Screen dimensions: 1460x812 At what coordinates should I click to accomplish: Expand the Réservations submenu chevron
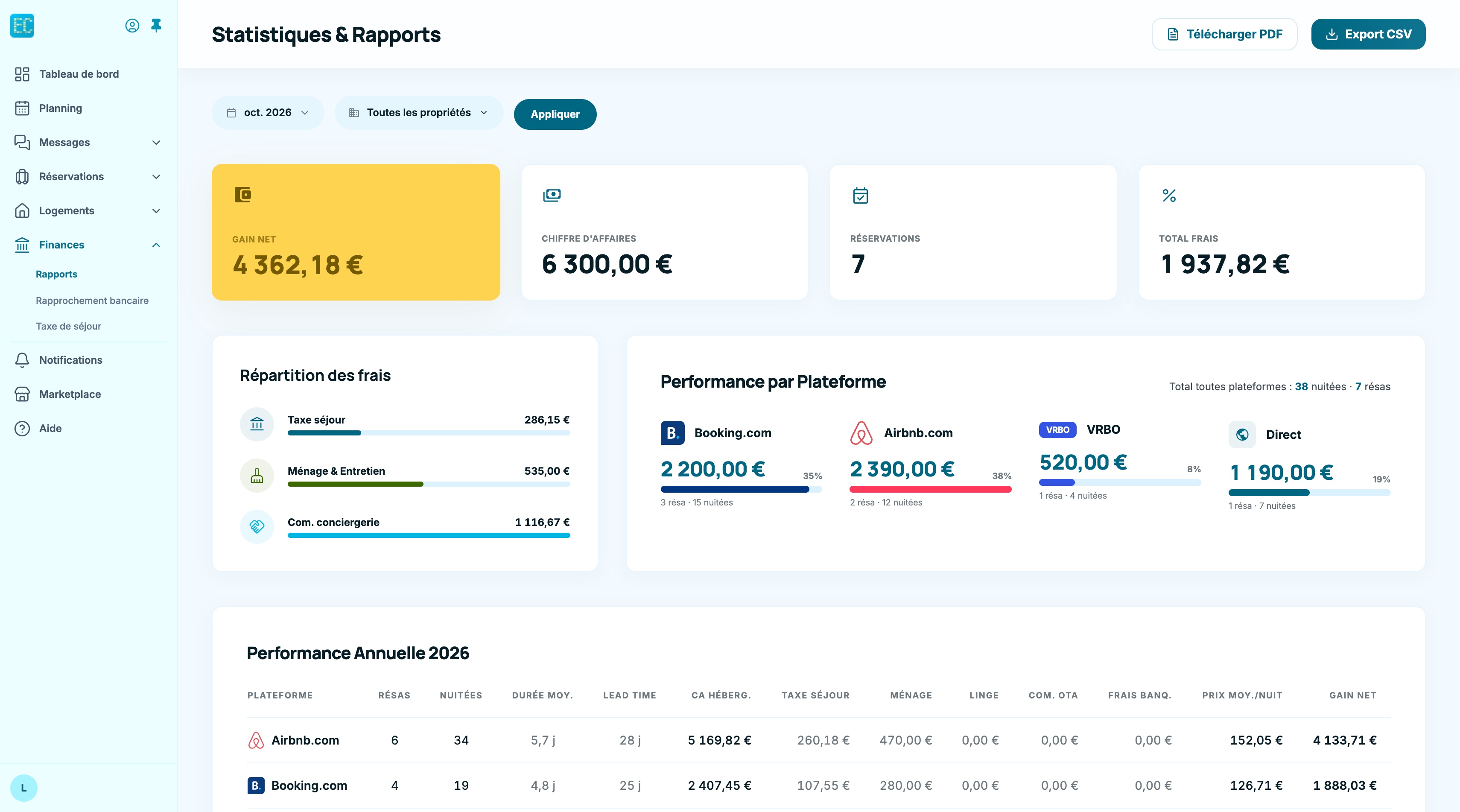point(156,177)
